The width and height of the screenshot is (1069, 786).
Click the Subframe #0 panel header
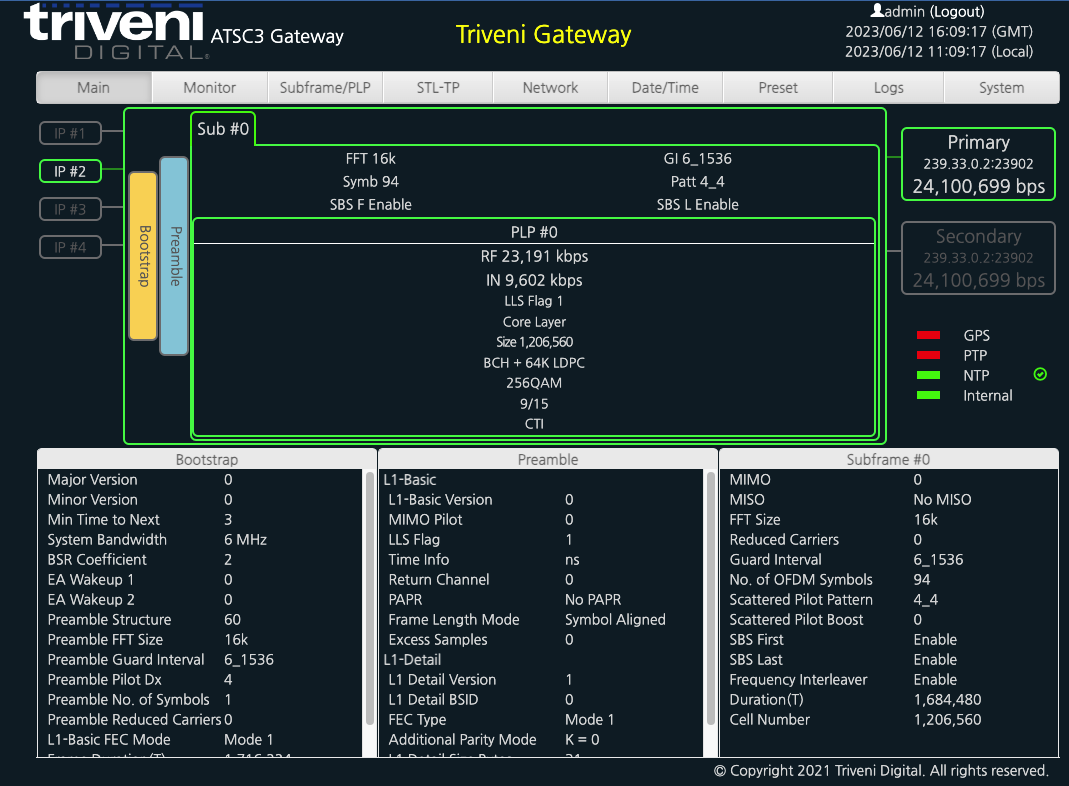888,459
